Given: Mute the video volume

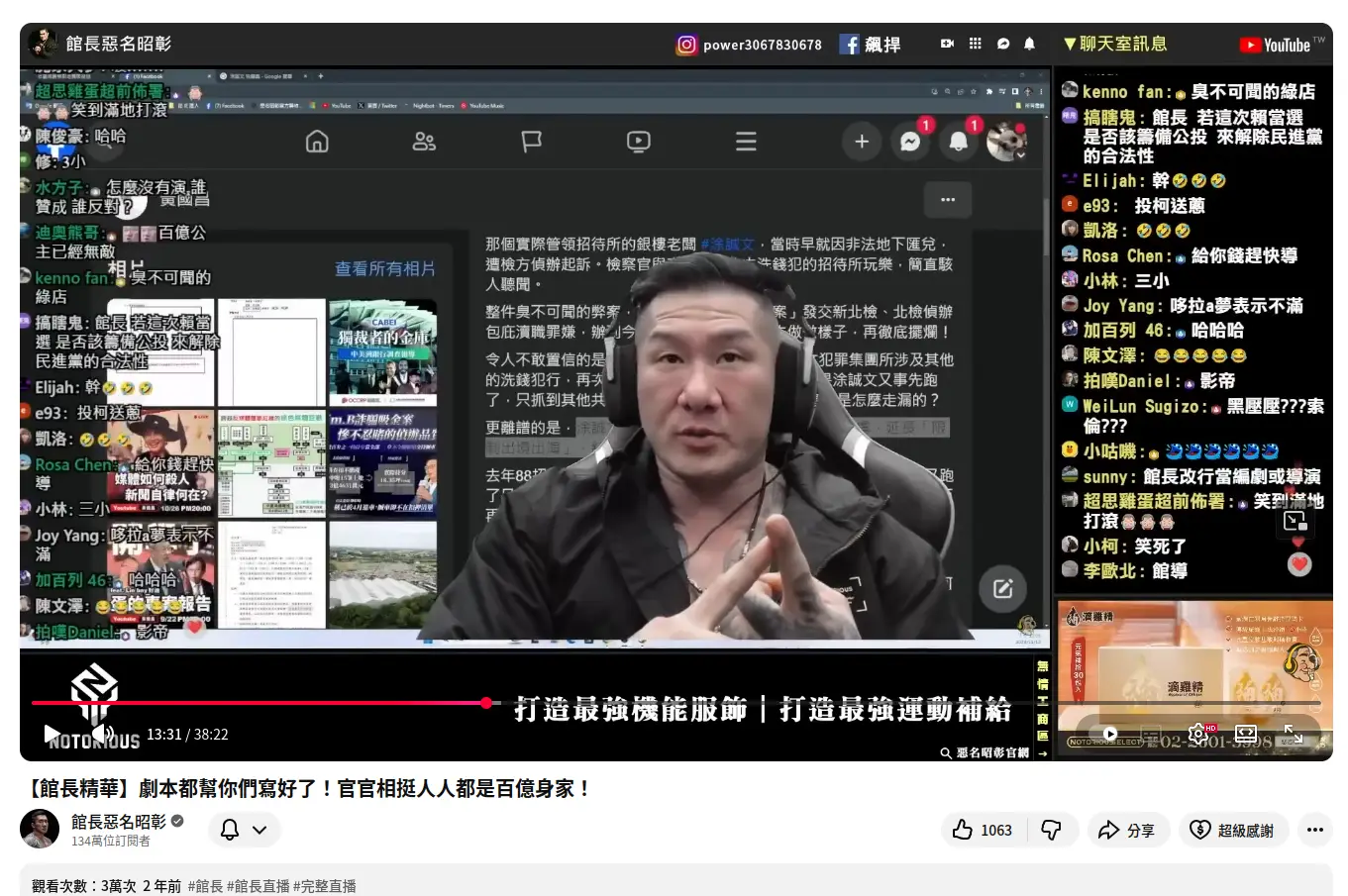Looking at the screenshot, I should coord(104,734).
